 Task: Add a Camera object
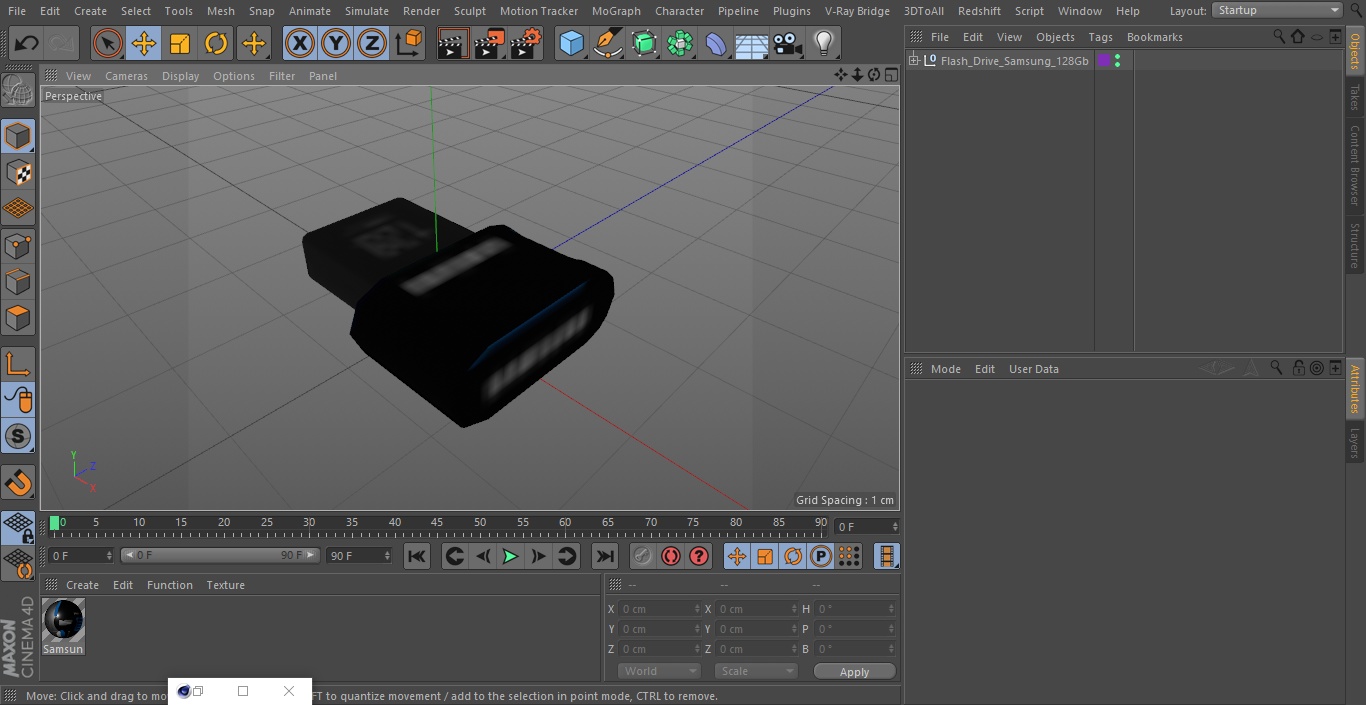coord(788,43)
